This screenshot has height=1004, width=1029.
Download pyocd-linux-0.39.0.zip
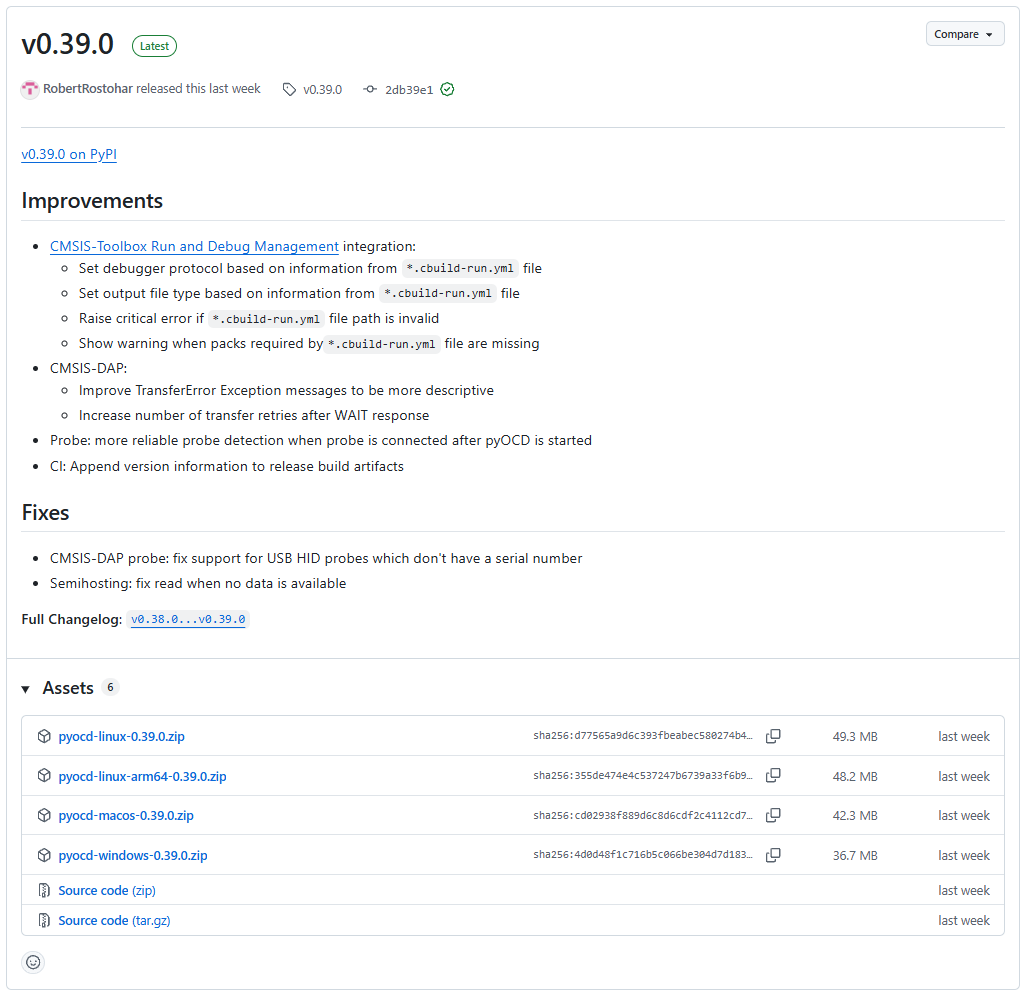121,736
